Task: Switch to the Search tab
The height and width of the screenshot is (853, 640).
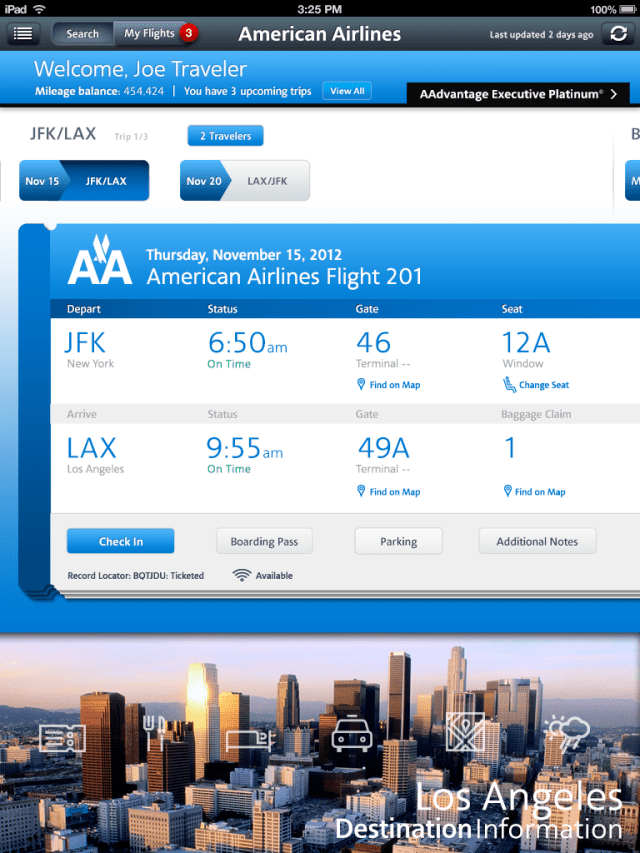Action: (82, 34)
